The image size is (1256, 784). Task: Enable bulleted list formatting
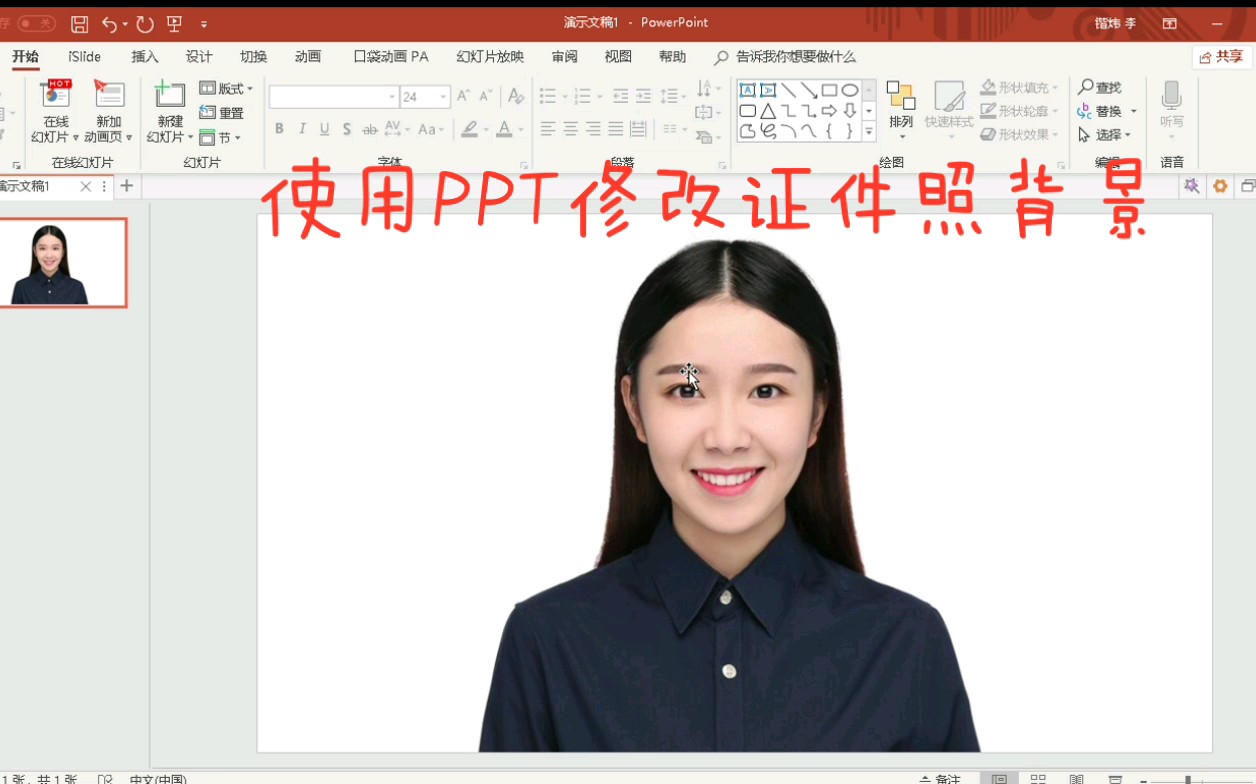(547, 96)
